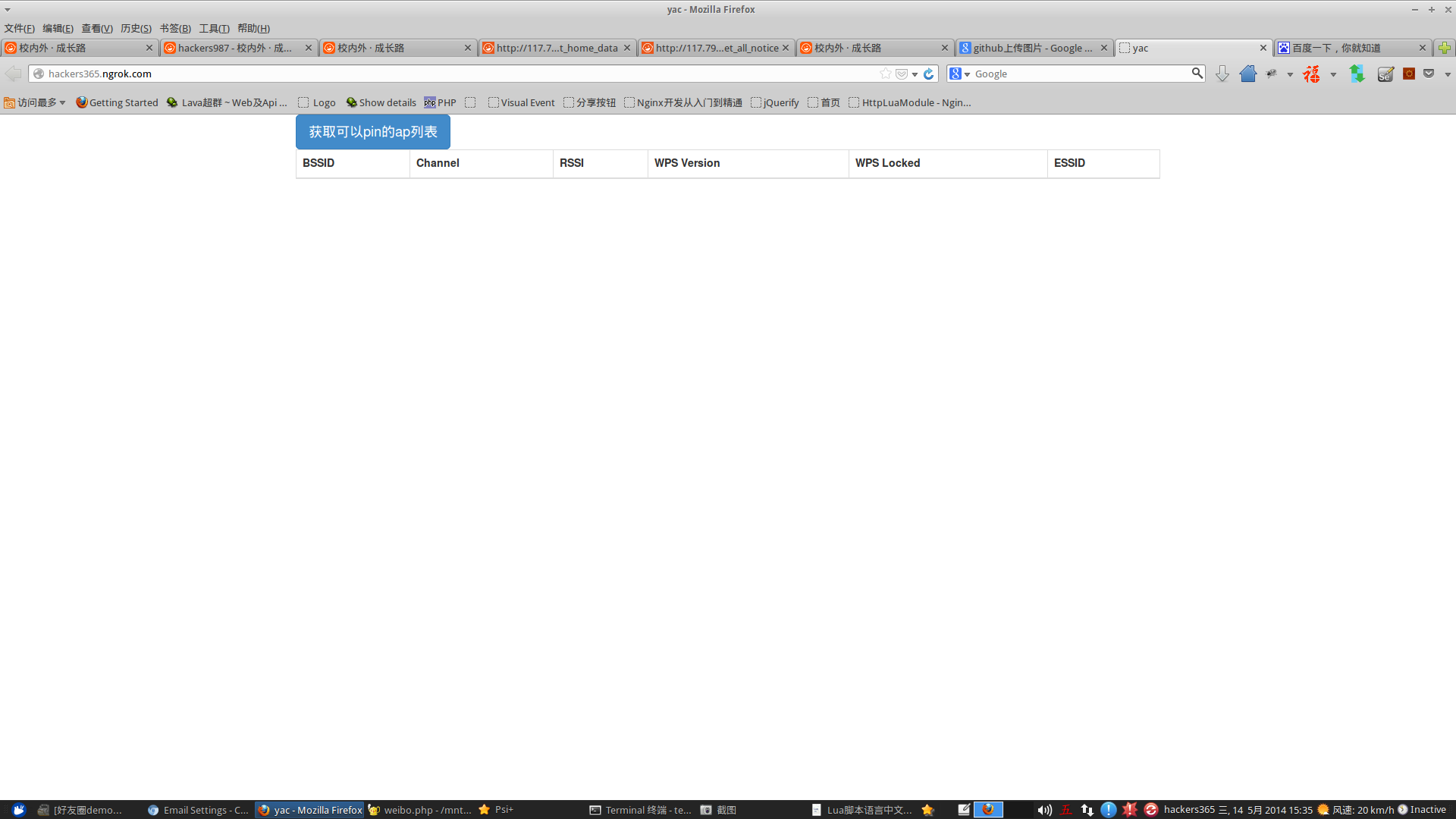Click the address bar URL field
Viewport: 1456px width, 819px height.
tap(455, 74)
